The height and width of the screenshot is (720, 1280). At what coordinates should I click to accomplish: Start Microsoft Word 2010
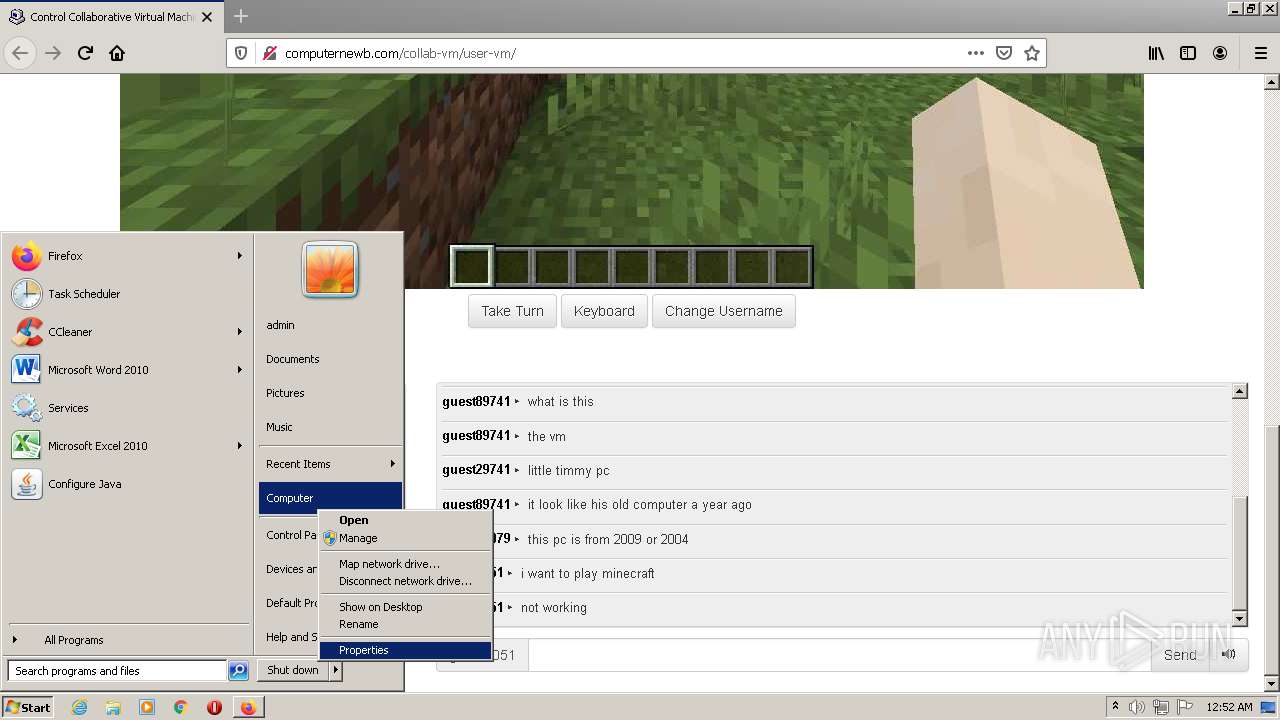(127, 370)
